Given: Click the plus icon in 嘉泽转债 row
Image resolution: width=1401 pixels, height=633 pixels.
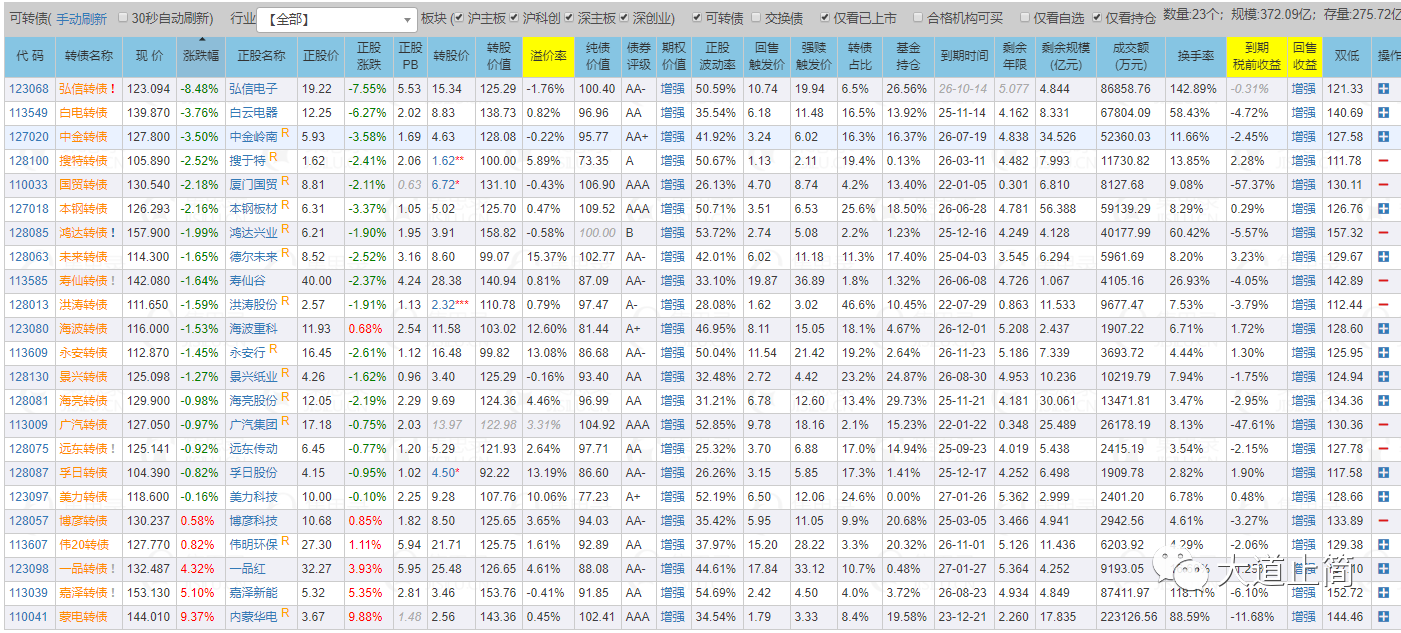Looking at the screenshot, I should 1383,593.
